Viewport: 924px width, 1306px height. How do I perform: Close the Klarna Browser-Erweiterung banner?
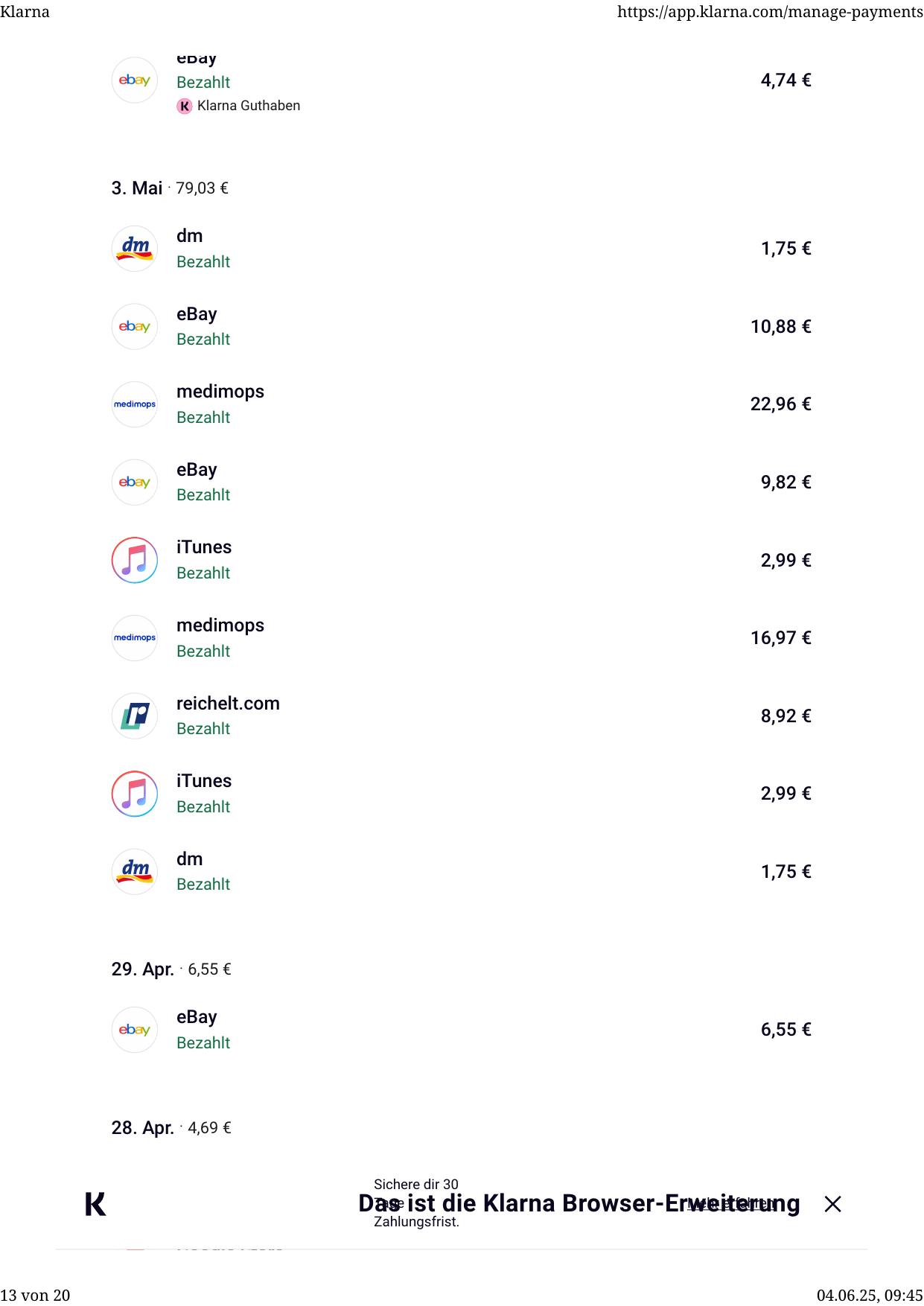(832, 1204)
